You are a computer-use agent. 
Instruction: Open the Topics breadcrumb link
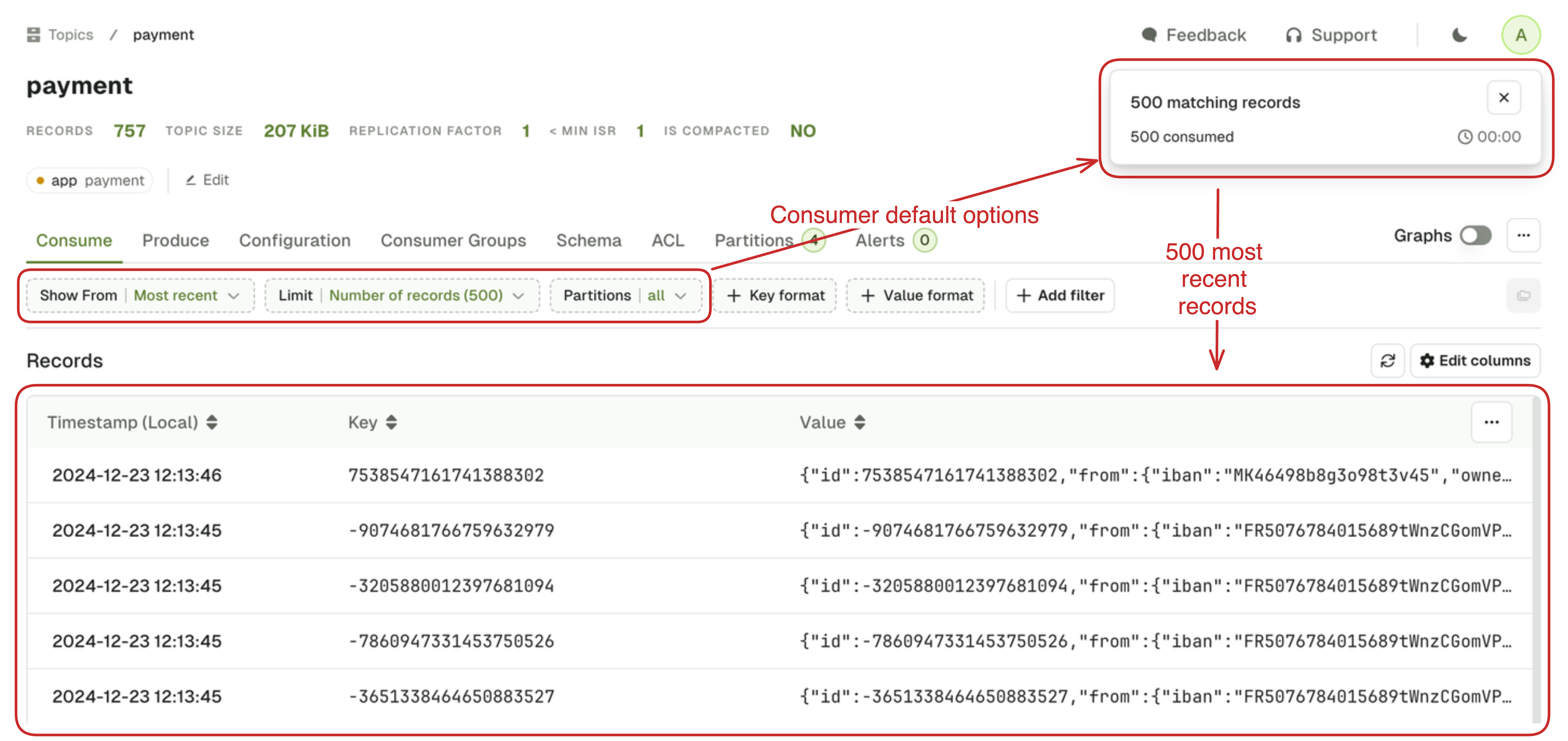[x=71, y=35]
